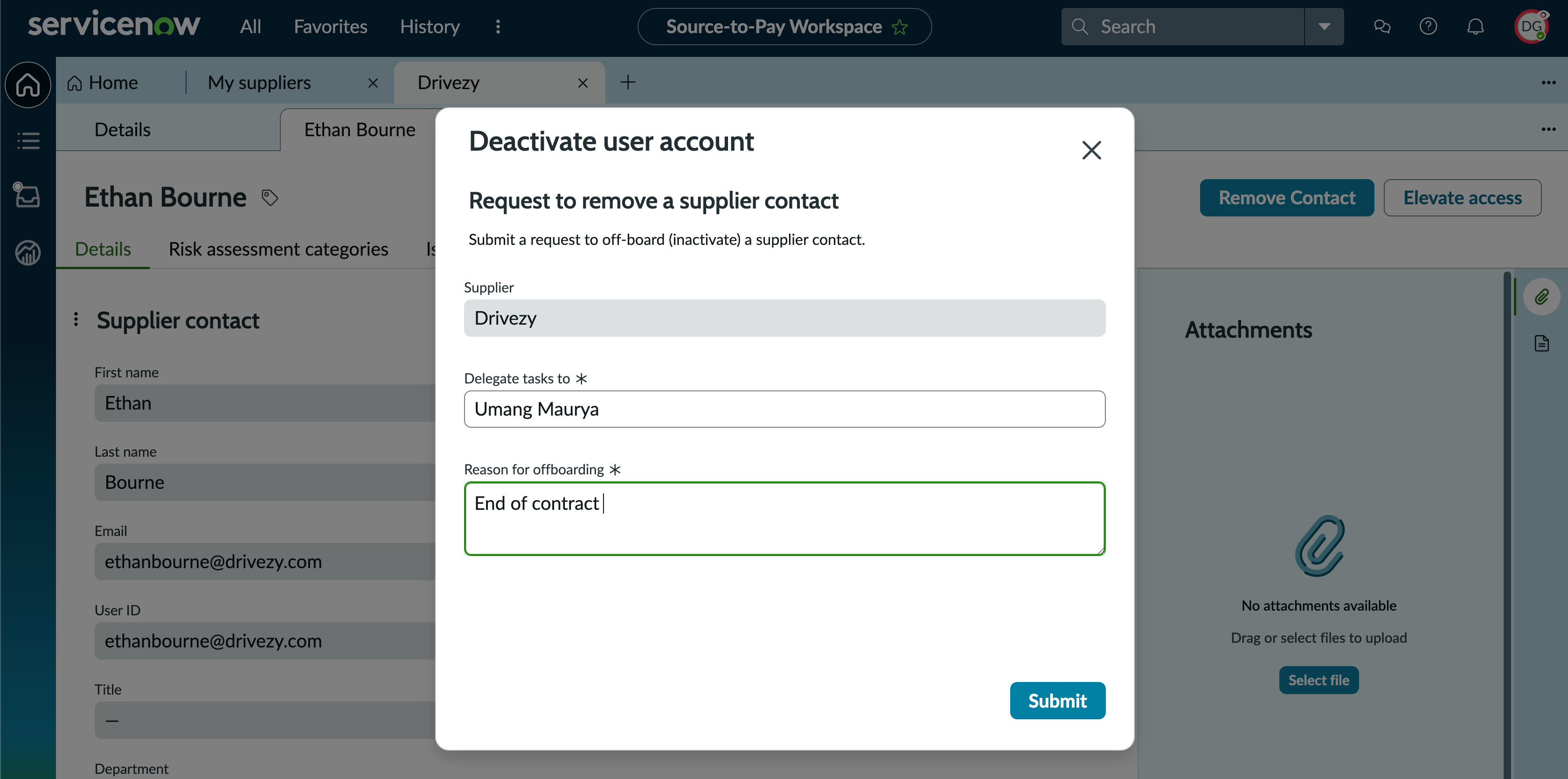Open the document notes icon in right rail

(1541, 343)
